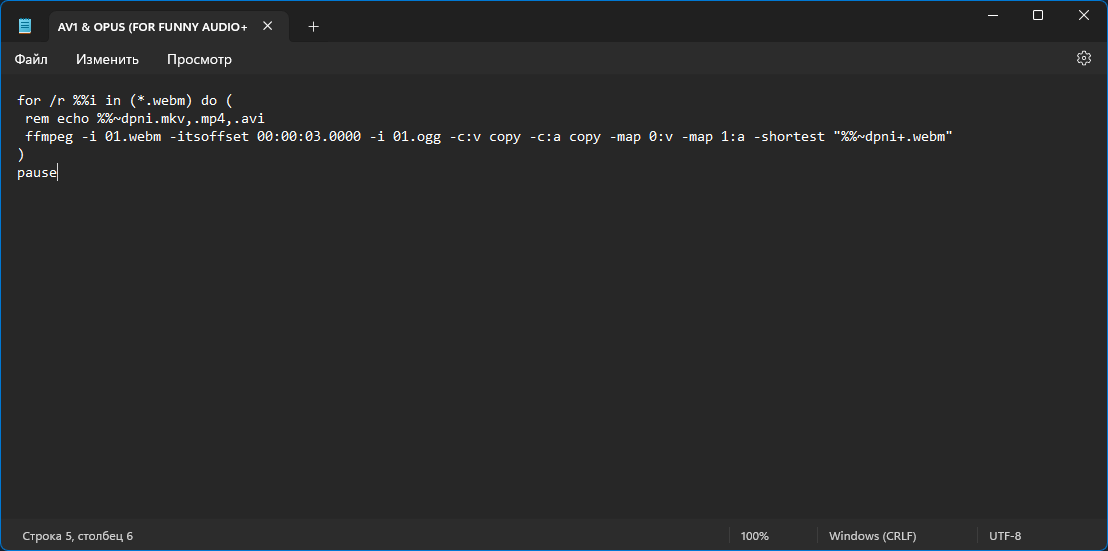The height and width of the screenshot is (551, 1108).
Task: Click the UTF-8 encoding indicator
Action: (x=1006, y=536)
